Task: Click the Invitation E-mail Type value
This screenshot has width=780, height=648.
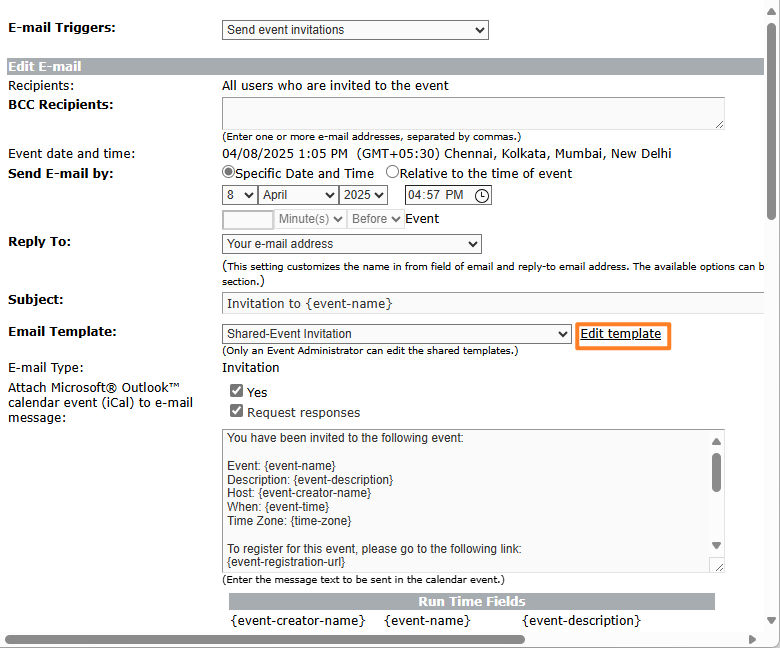Action: pos(250,368)
